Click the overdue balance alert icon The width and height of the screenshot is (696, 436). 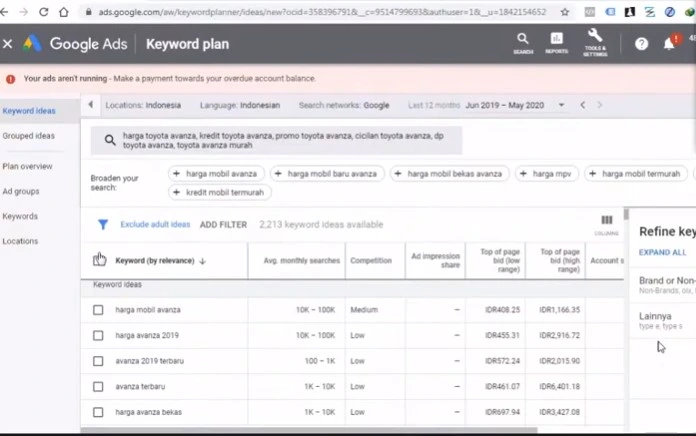tap(11, 79)
